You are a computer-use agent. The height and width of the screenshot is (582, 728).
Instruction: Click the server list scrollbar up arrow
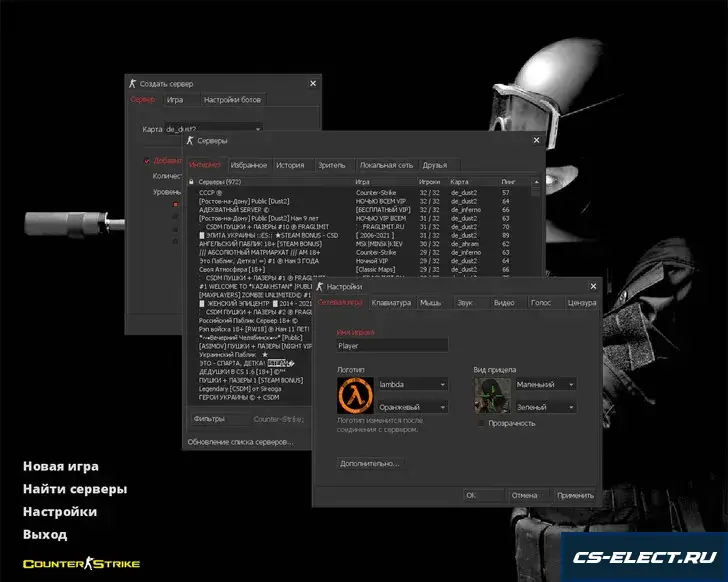(536, 182)
